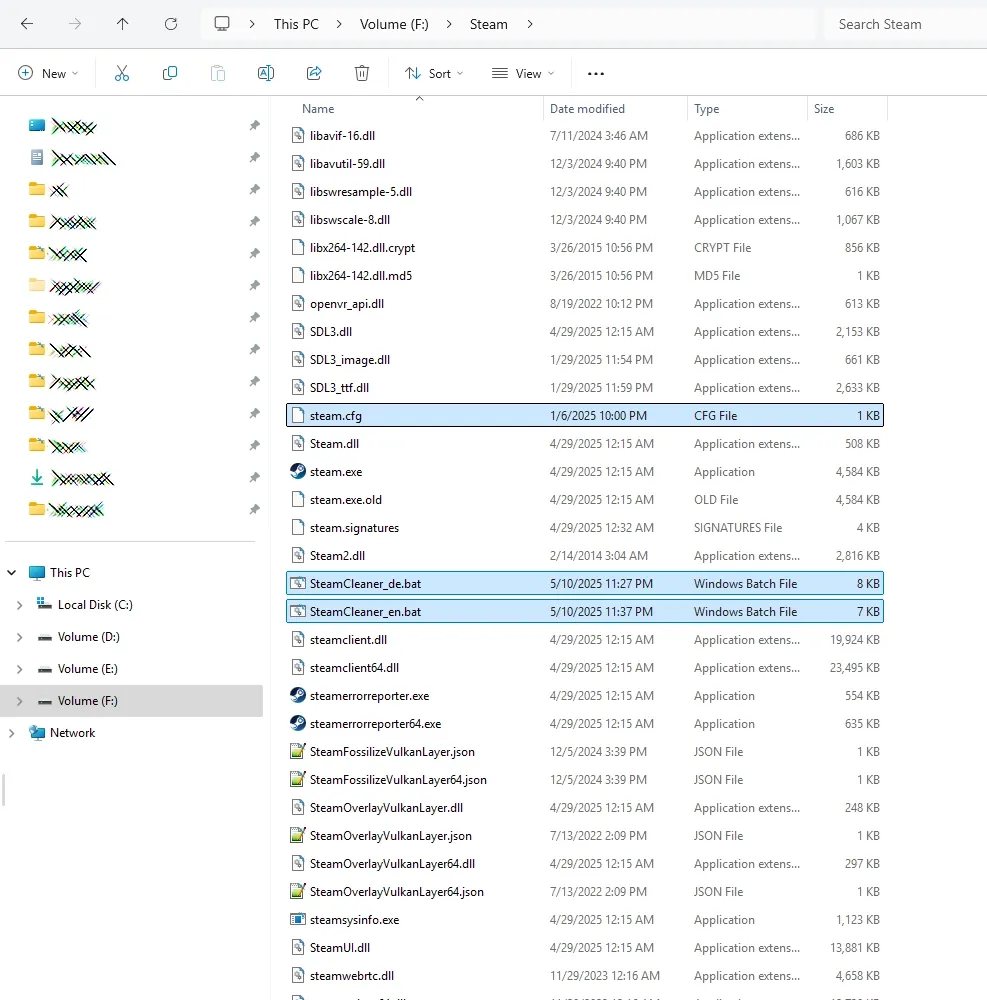The width and height of the screenshot is (987, 1000).
Task: Expand Volume (F:) in tree
Action: point(20,701)
